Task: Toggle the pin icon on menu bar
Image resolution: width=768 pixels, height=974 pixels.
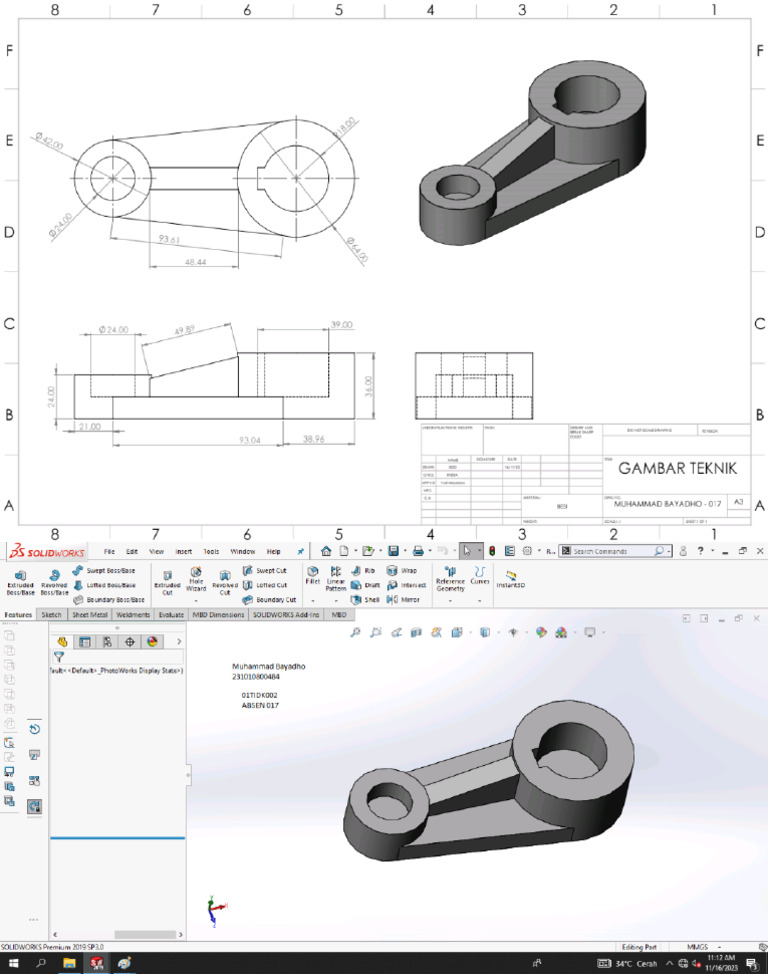Action: pos(300,551)
